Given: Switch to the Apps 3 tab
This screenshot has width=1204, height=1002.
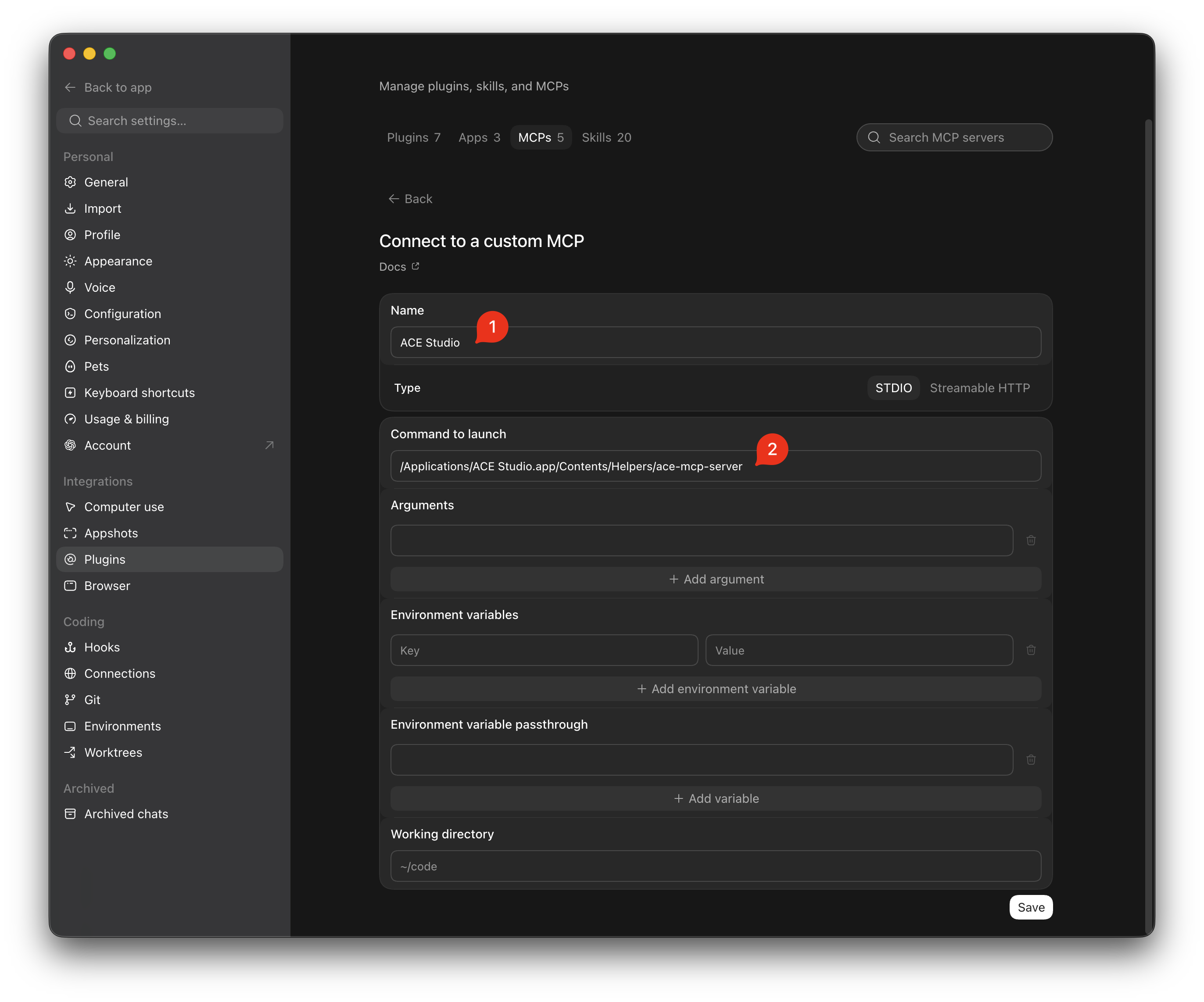Looking at the screenshot, I should (479, 138).
